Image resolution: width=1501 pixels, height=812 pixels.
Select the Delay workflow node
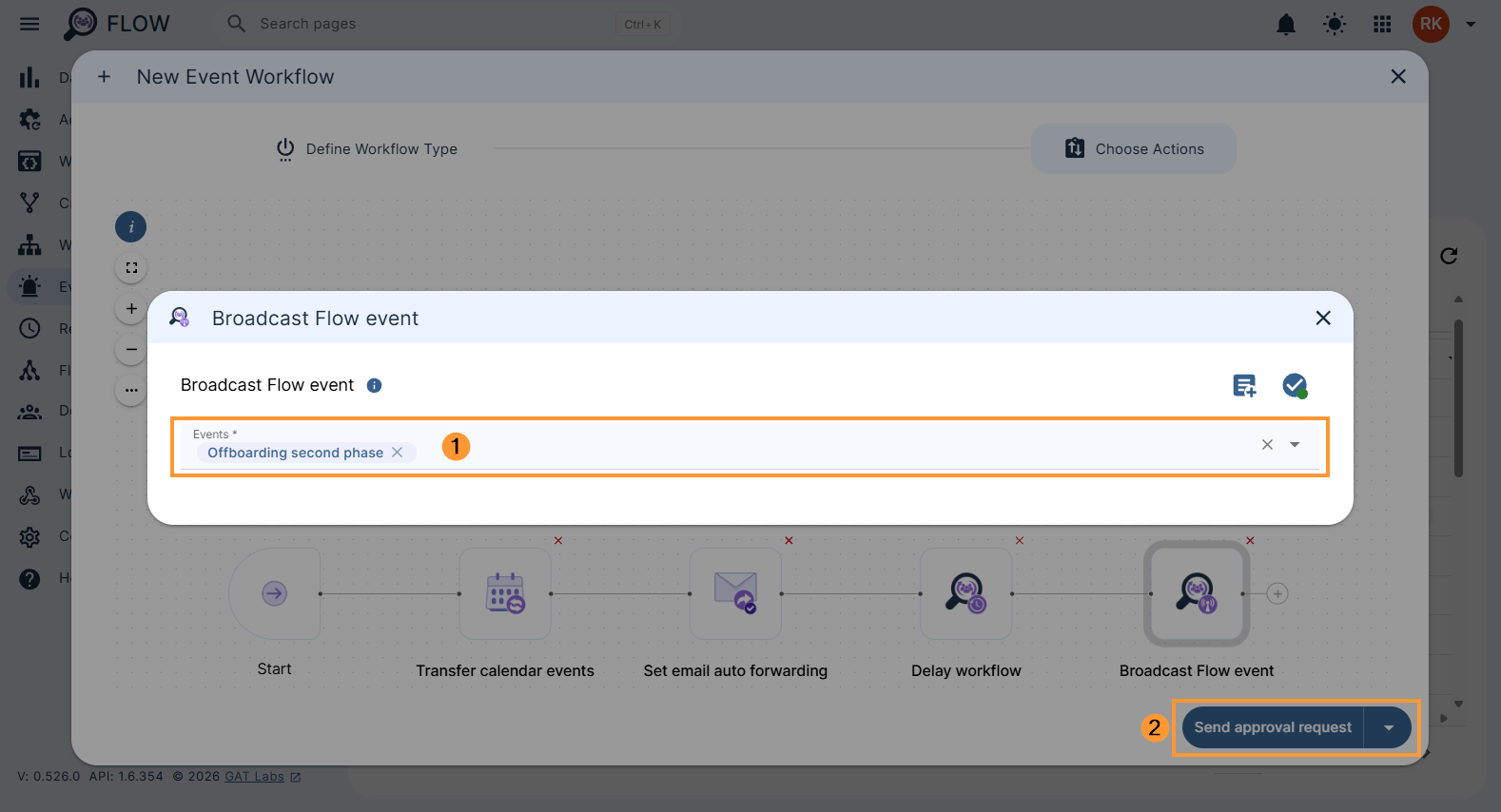966,593
